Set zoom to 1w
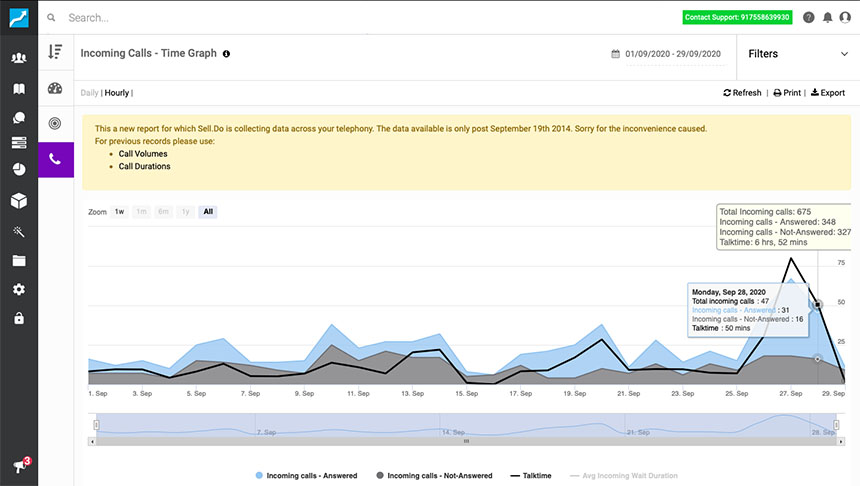 coord(120,212)
